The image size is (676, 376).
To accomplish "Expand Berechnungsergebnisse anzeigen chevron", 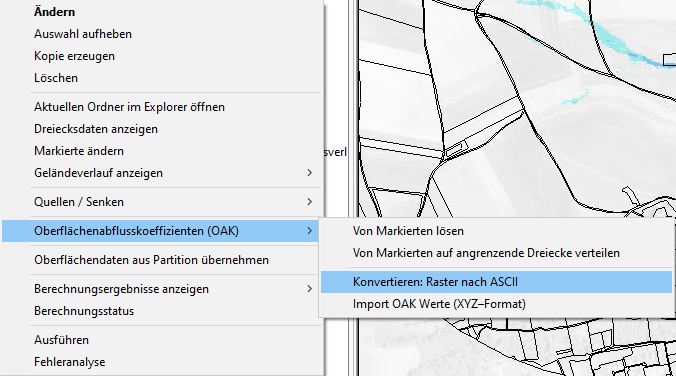I will 310,289.
